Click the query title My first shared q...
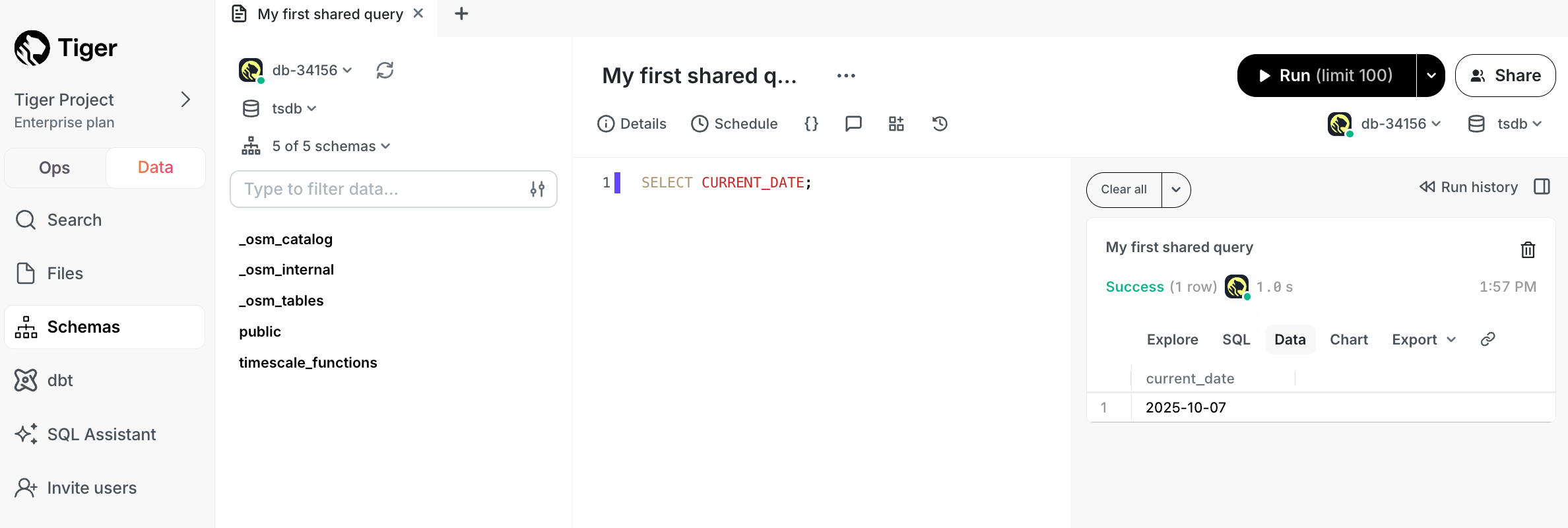 tap(700, 76)
